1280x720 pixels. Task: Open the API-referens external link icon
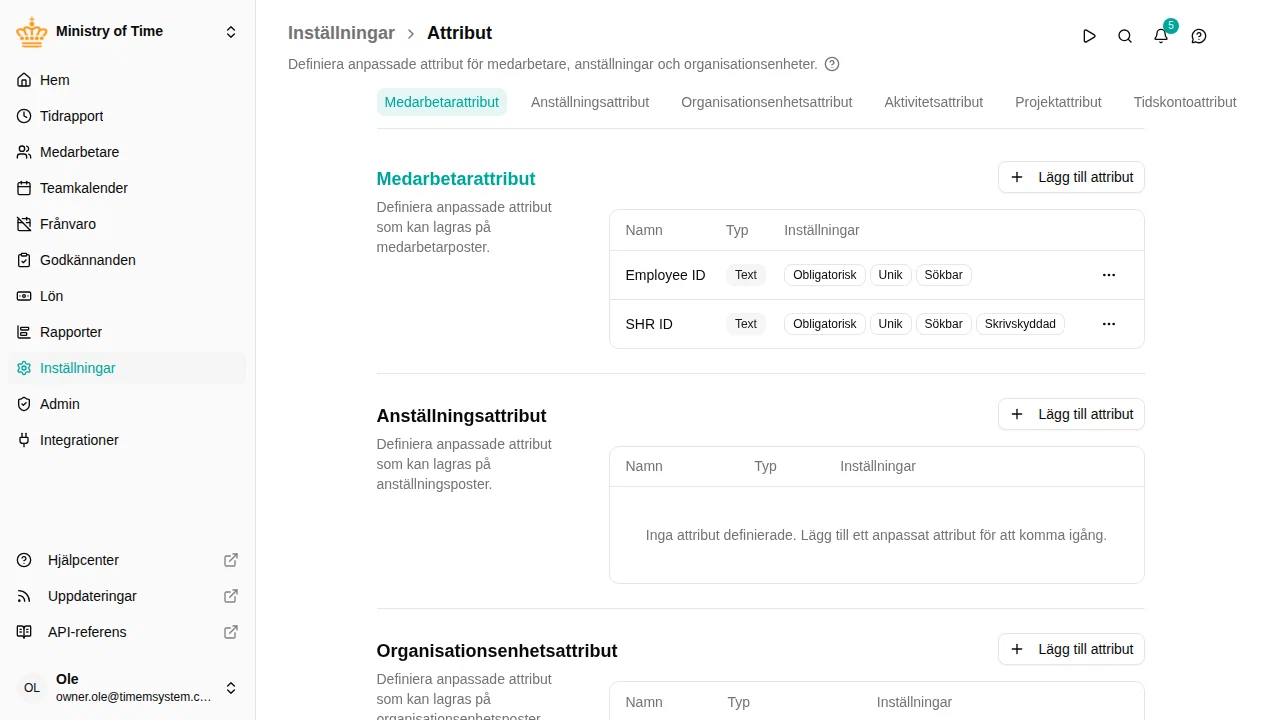click(x=231, y=632)
